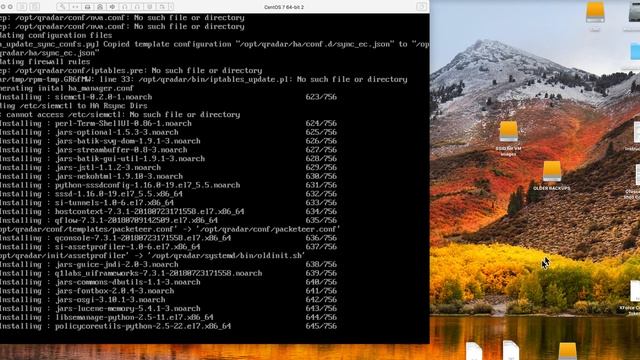
Task: Click the double-arrow icon beside the wrench
Action: [75, 7]
